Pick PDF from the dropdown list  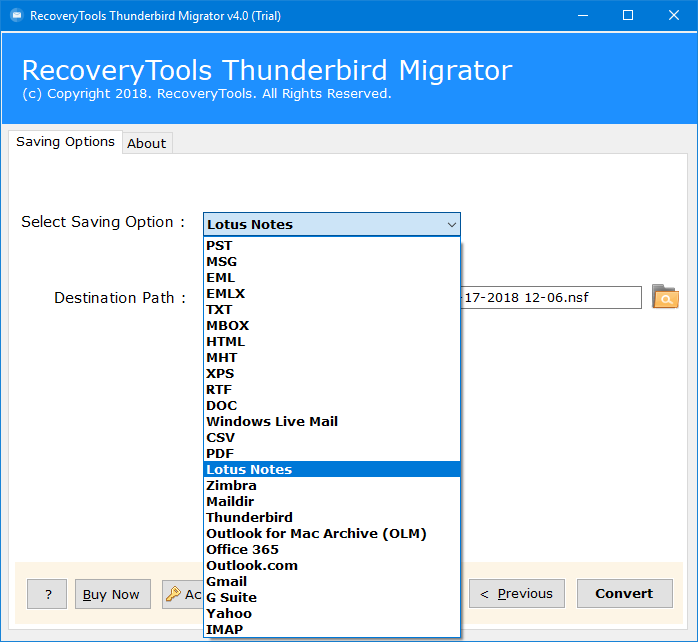coord(332,454)
